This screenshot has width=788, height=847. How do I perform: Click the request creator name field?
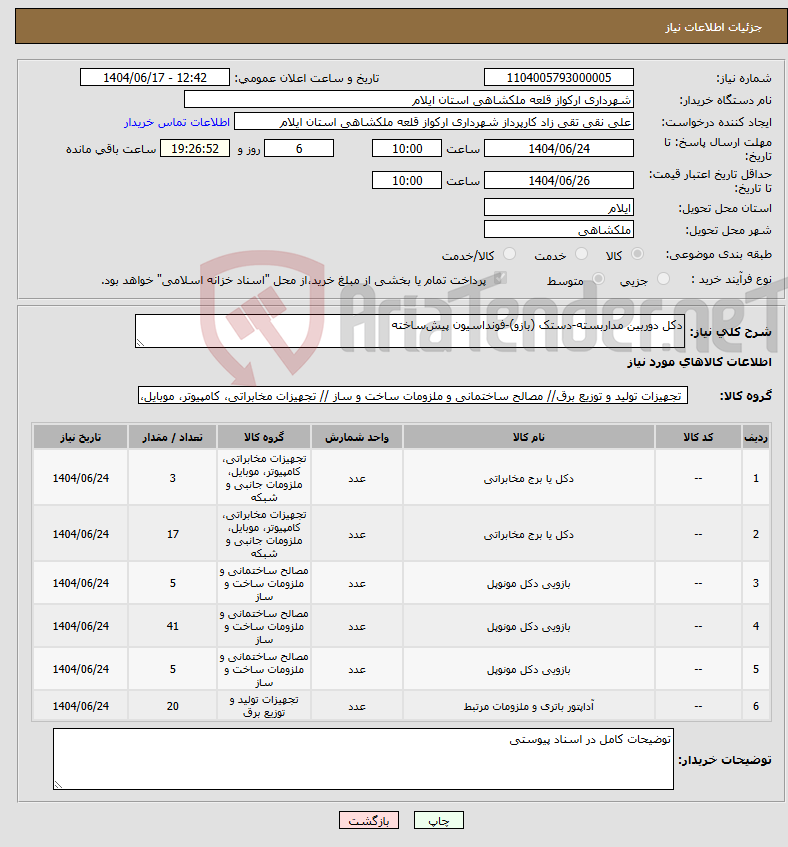tap(434, 122)
